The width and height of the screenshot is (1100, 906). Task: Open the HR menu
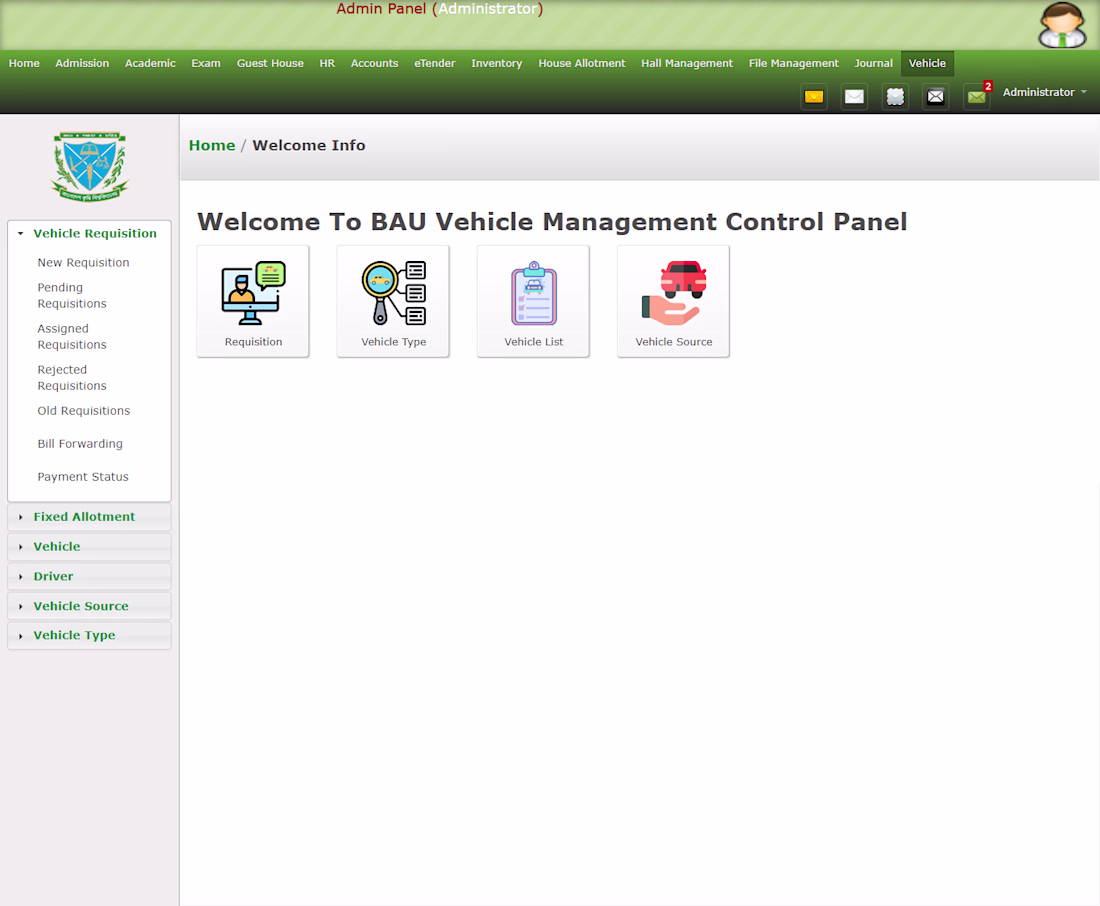pos(327,63)
